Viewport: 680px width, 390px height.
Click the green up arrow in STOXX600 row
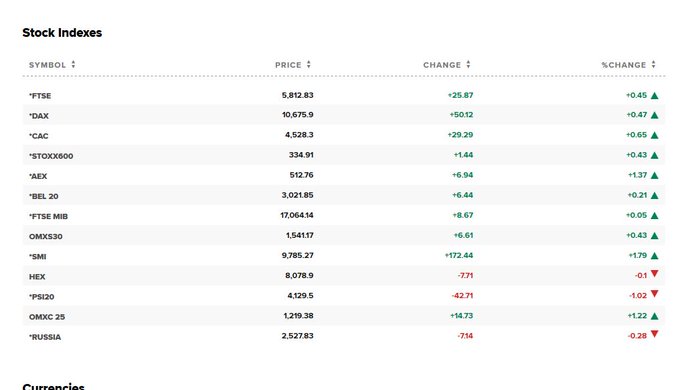(x=654, y=155)
